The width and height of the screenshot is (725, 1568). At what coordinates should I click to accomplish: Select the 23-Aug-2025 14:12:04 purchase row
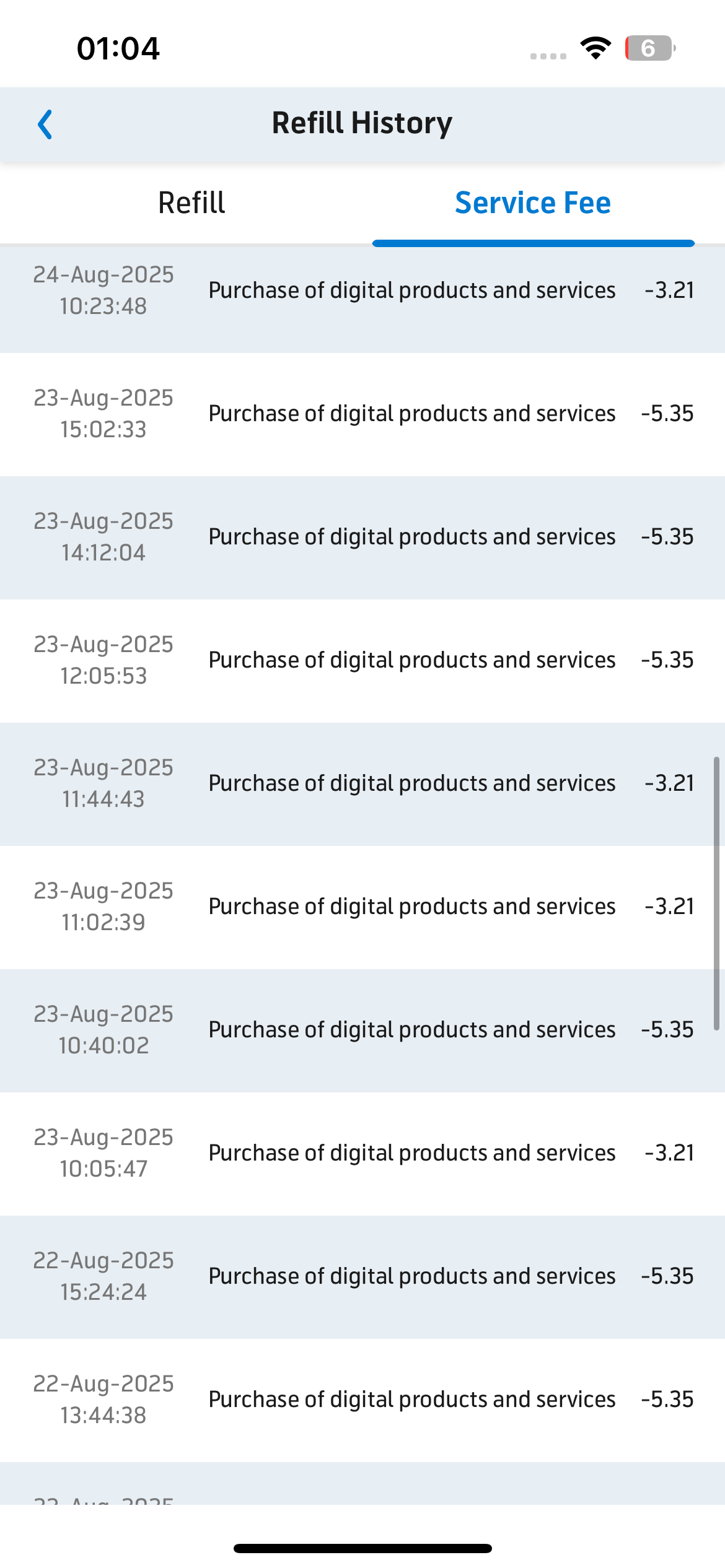point(362,538)
